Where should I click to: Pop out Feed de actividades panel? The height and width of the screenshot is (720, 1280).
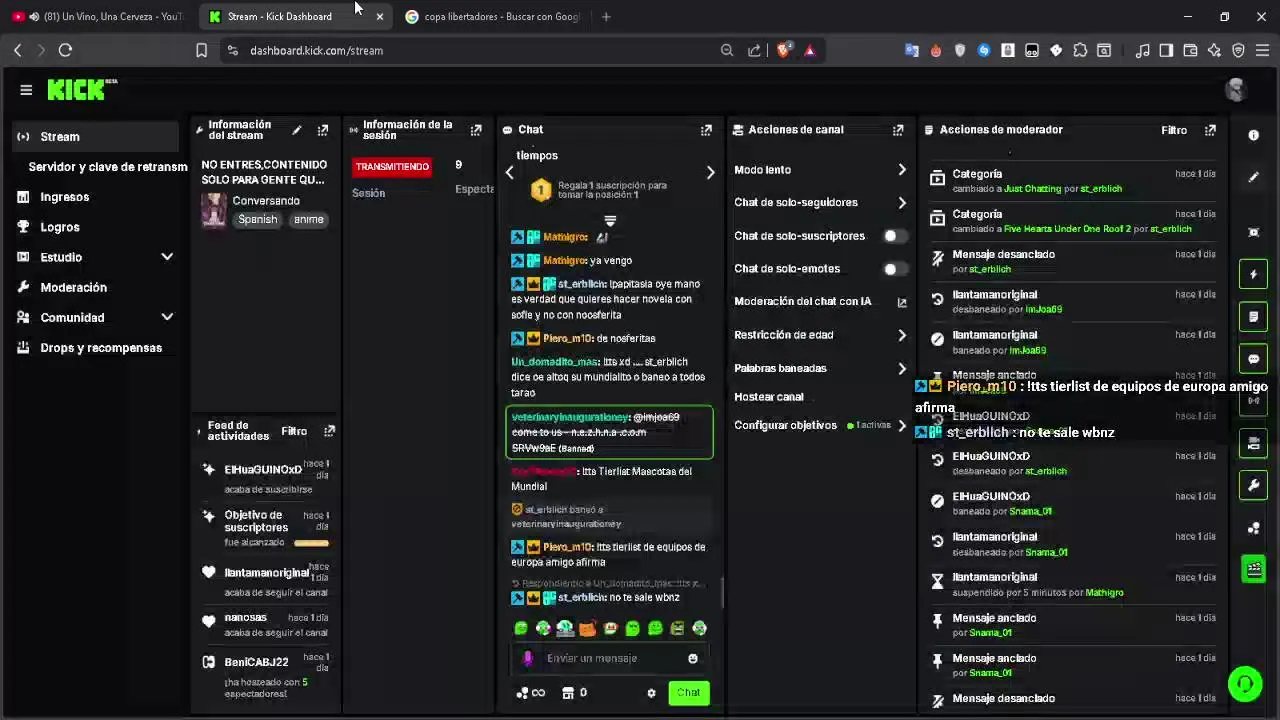coord(329,431)
